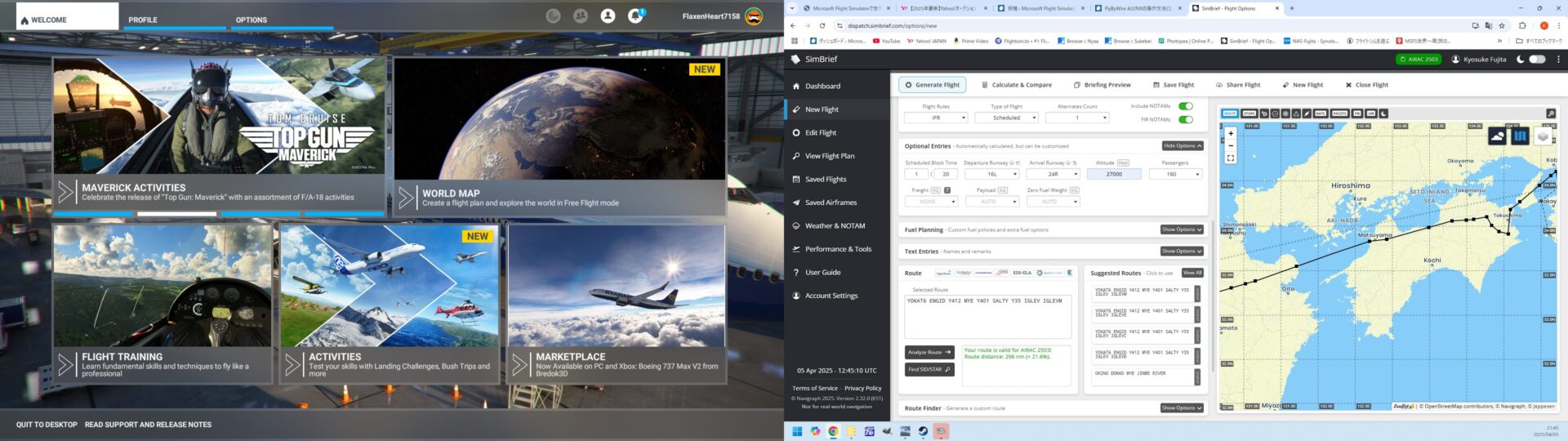Open the Arrival Runway 24R dropdown
The image size is (1568, 441).
click(1053, 174)
